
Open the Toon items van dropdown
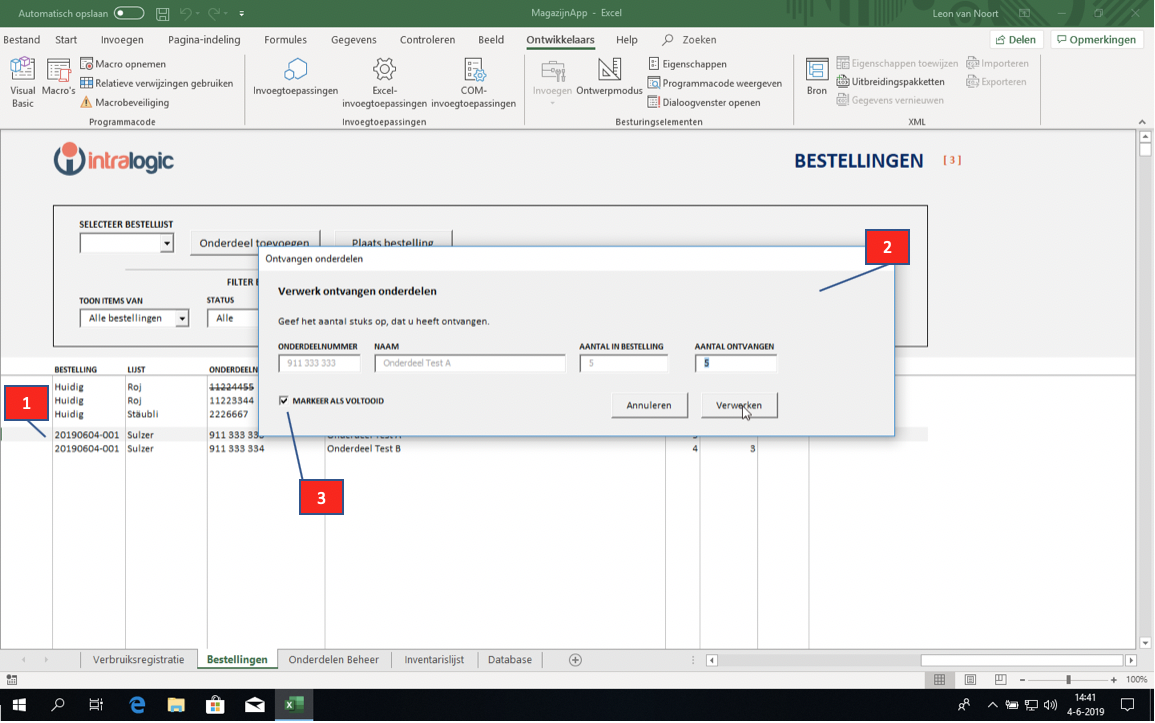(x=182, y=319)
